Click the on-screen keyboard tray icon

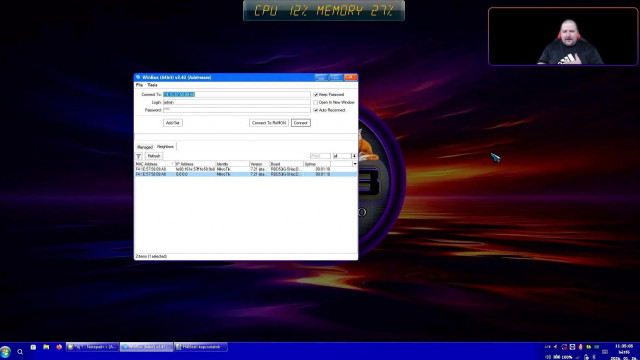point(604,352)
